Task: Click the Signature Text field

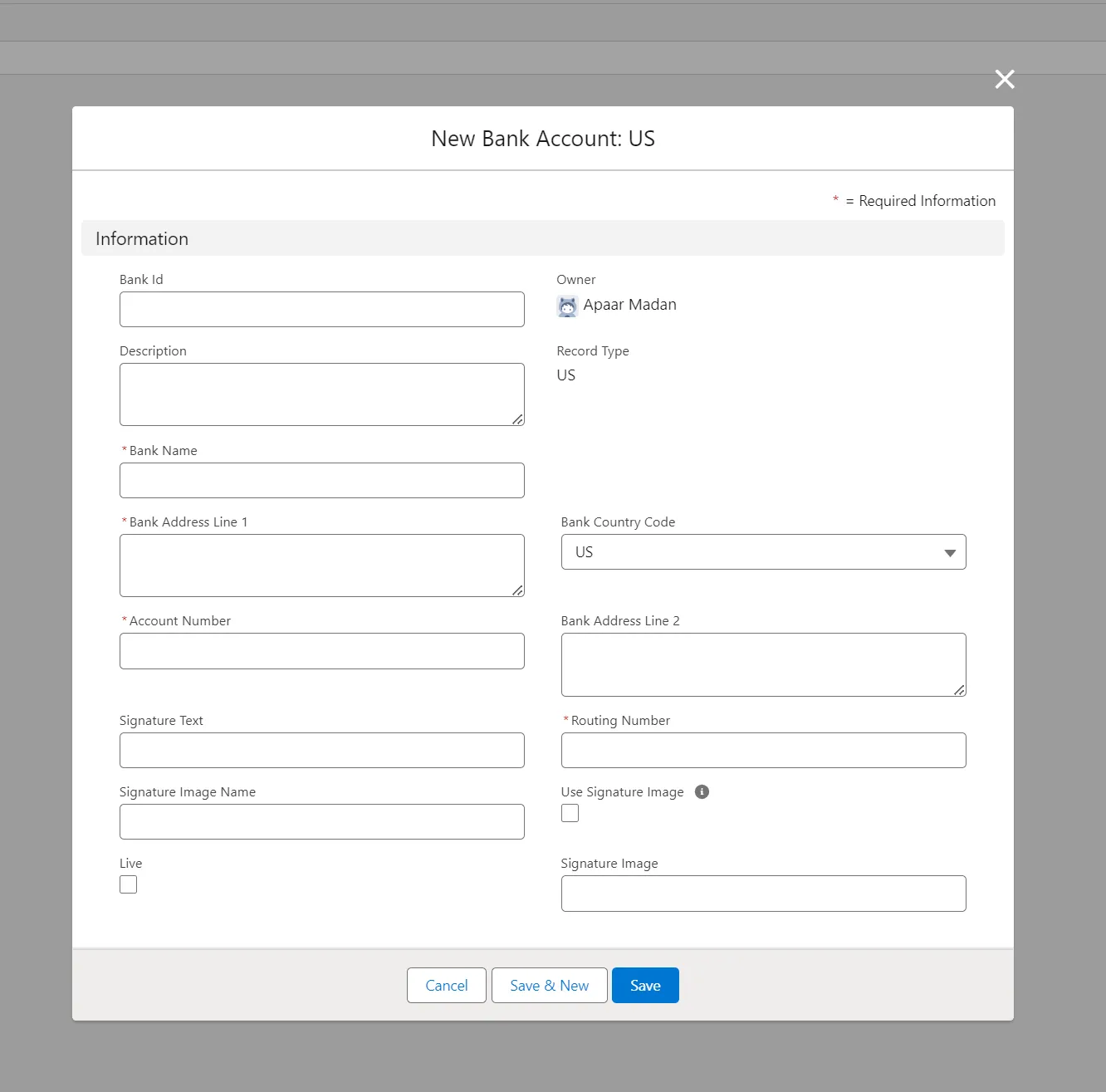Action: [x=321, y=751]
